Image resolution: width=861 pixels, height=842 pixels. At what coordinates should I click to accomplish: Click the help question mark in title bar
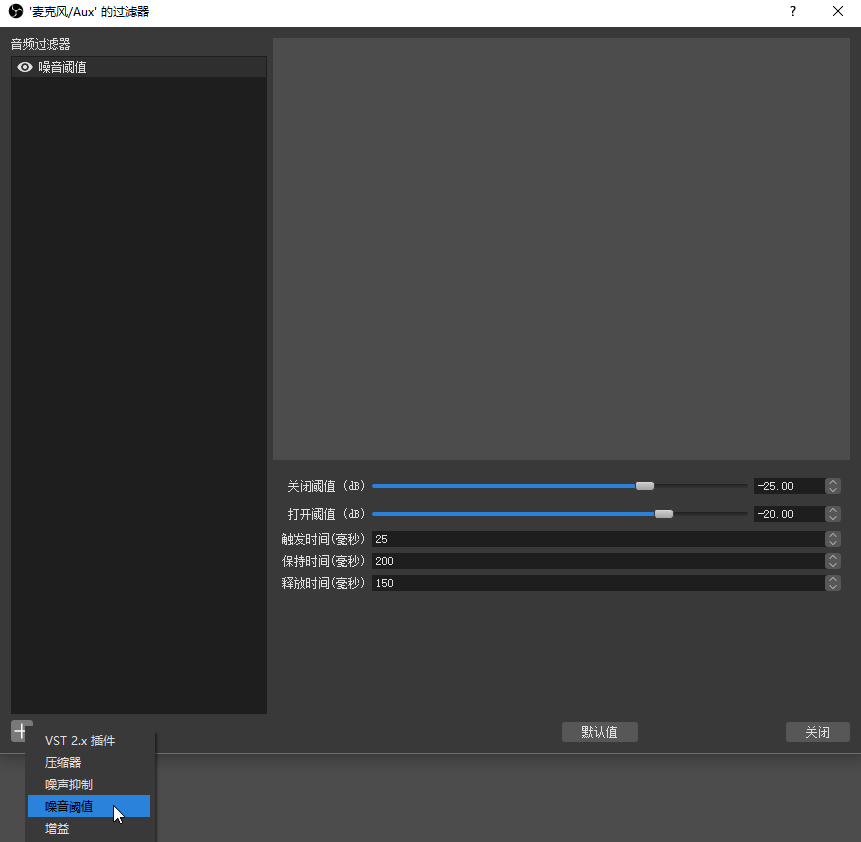pyautogui.click(x=793, y=12)
